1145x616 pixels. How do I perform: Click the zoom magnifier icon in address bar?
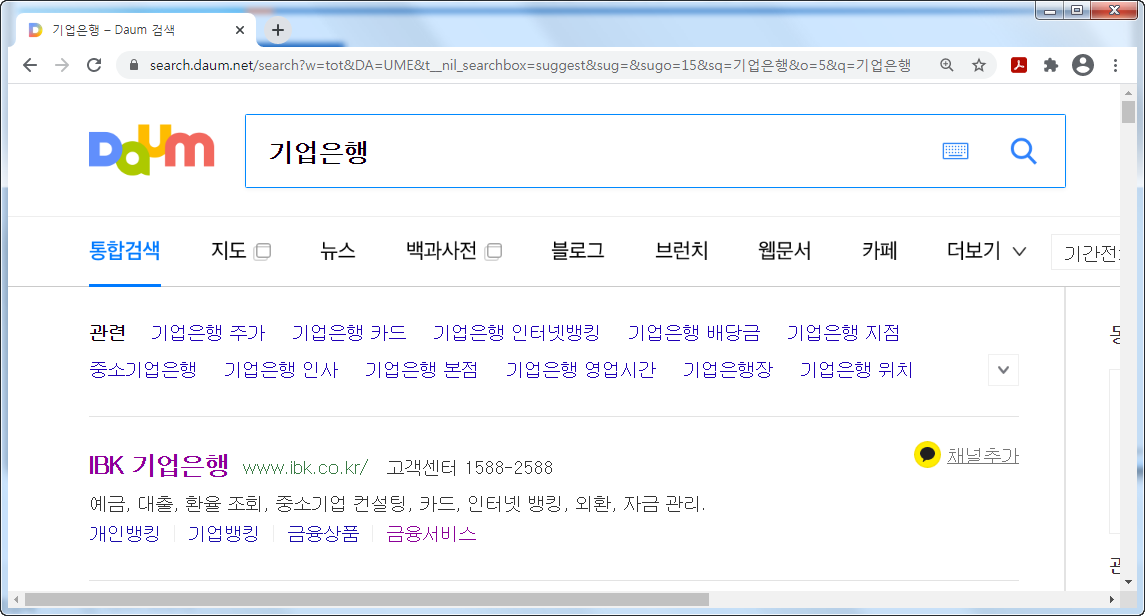(x=946, y=65)
